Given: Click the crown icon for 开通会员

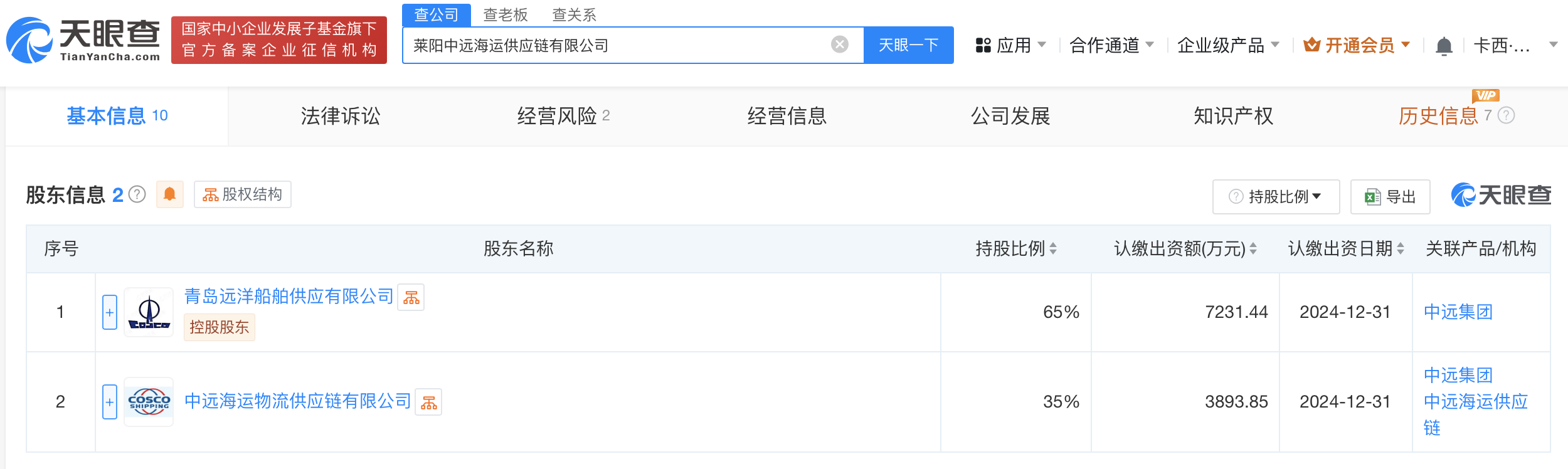Looking at the screenshot, I should 1312,45.
